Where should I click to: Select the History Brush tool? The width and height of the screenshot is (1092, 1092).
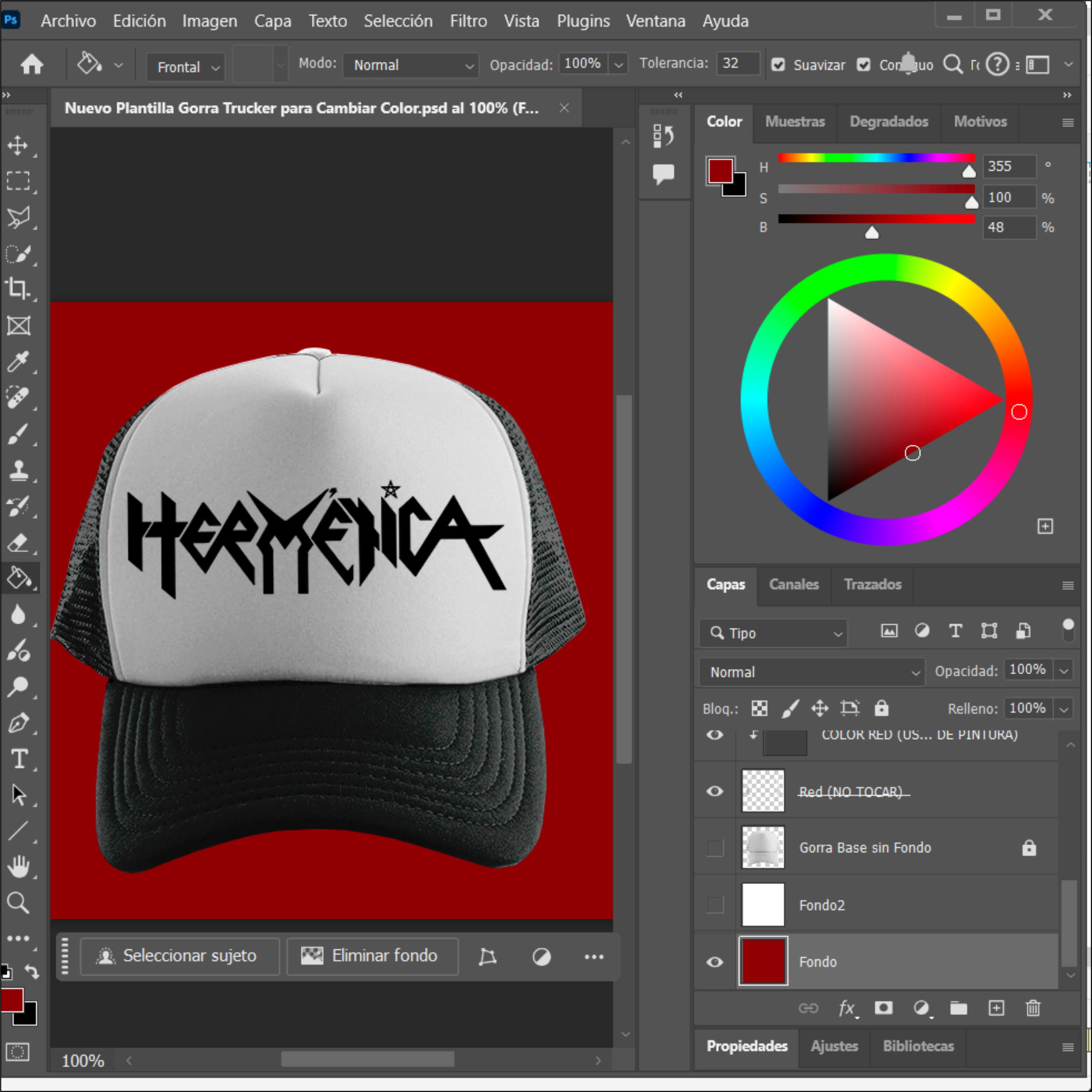click(18, 507)
